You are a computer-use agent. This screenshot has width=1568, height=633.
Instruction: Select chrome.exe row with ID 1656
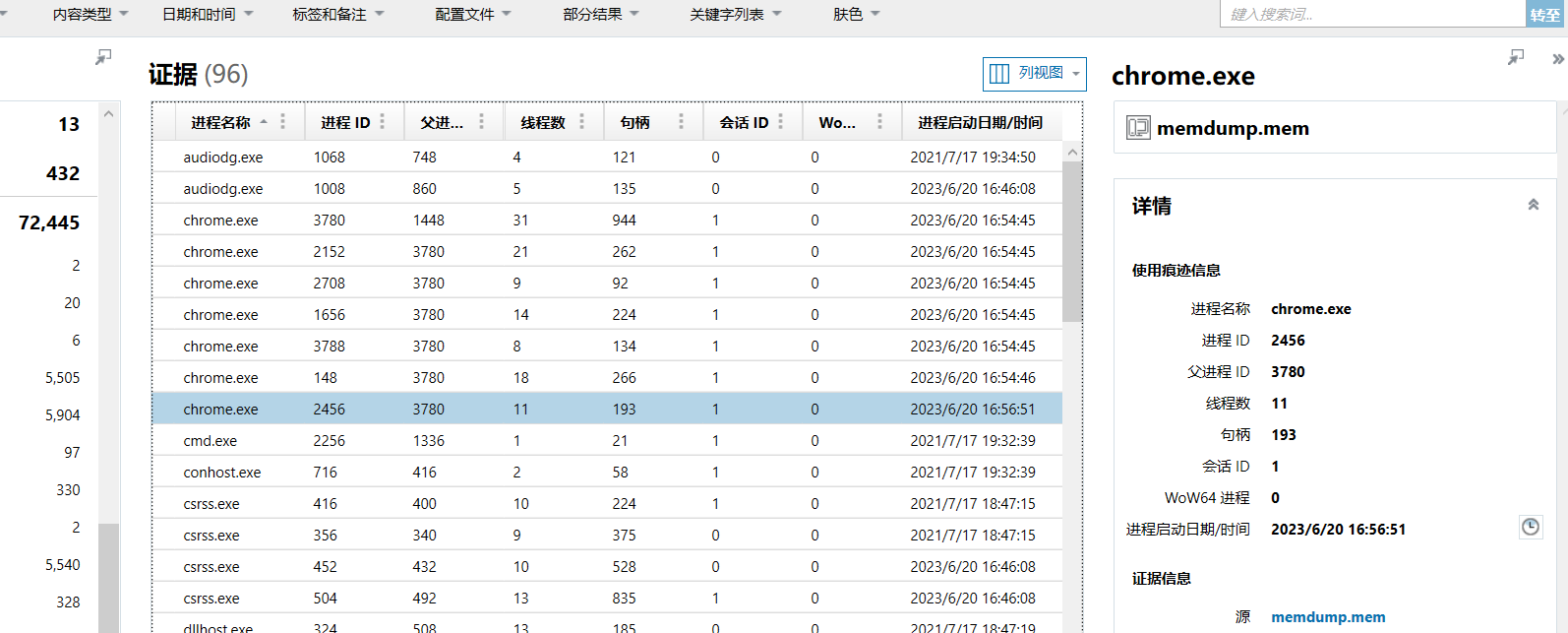click(607, 314)
